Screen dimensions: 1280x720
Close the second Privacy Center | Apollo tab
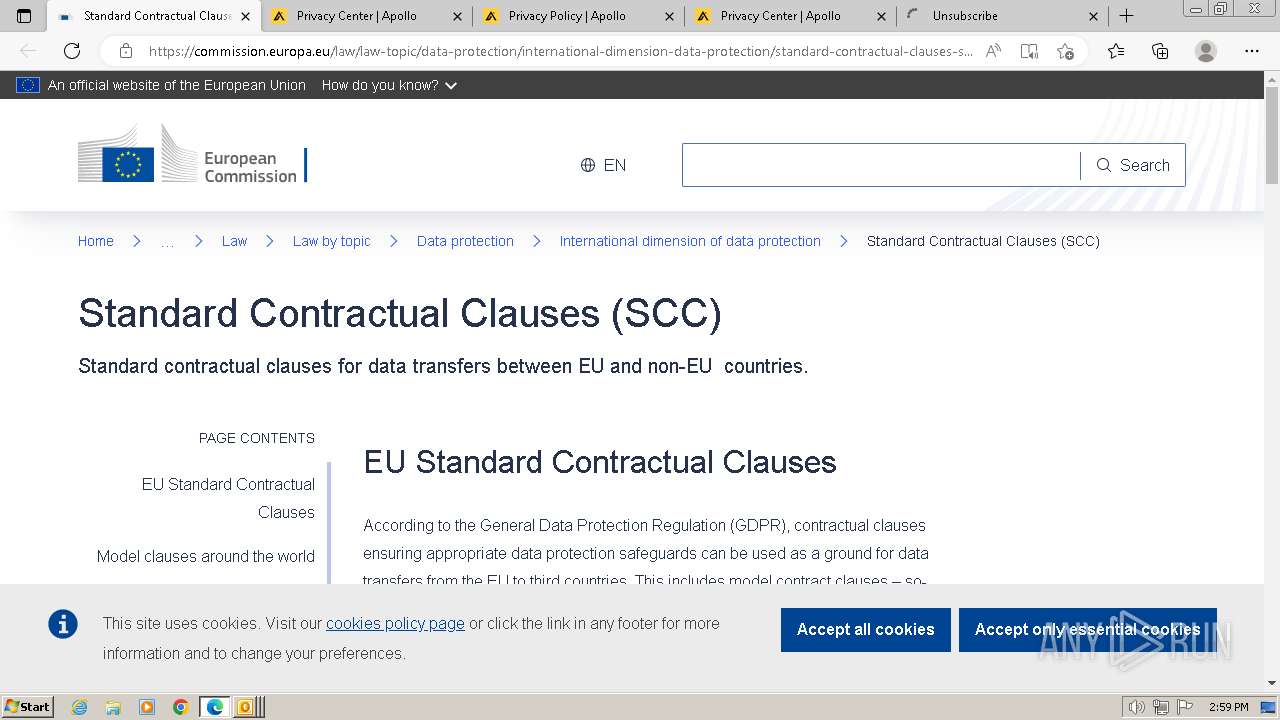tap(882, 16)
